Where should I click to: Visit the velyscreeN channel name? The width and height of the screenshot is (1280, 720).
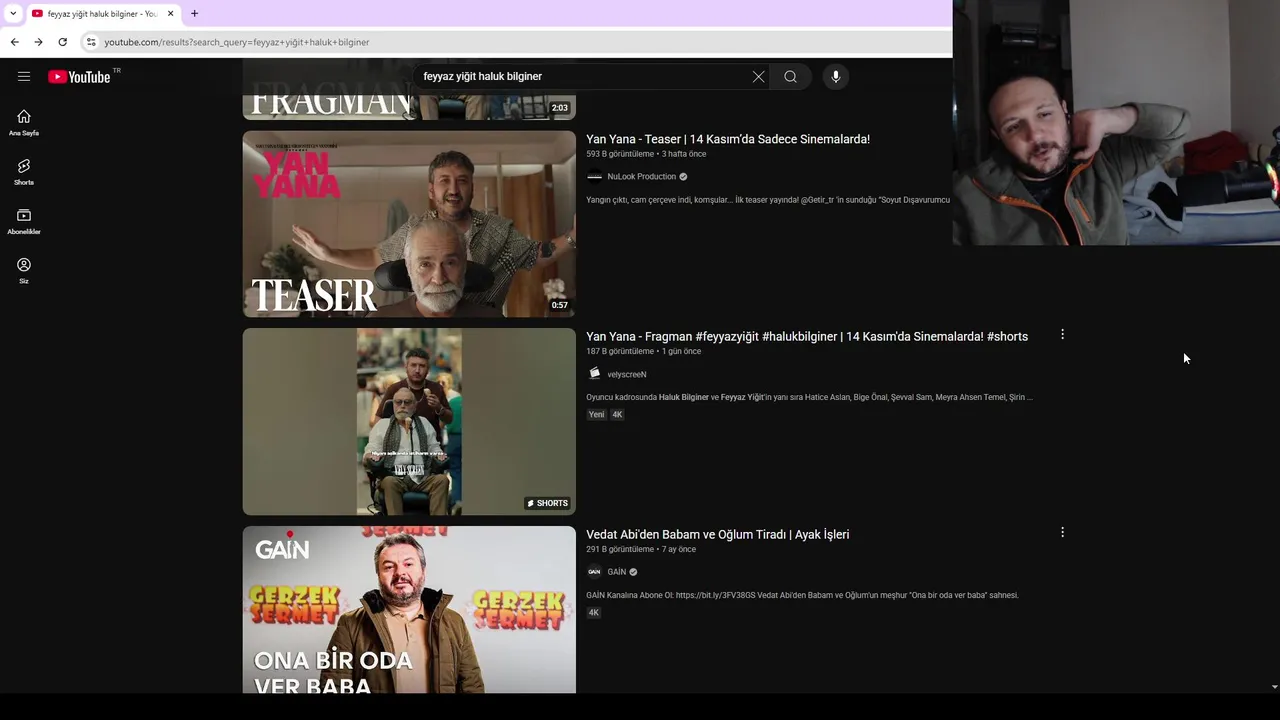(627, 374)
